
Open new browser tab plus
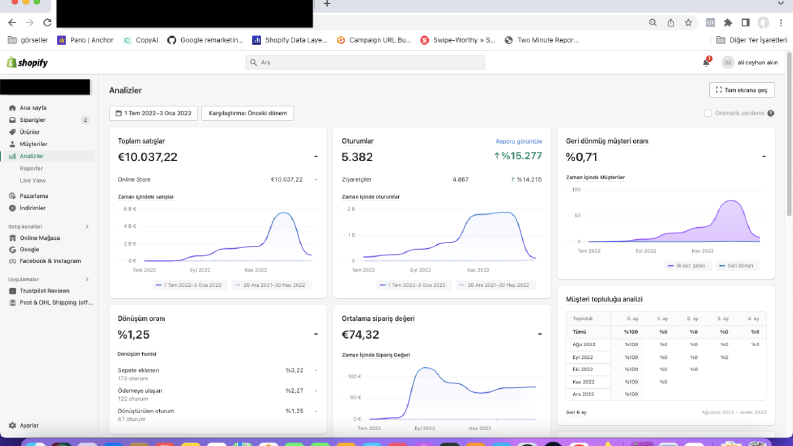[x=327, y=4]
